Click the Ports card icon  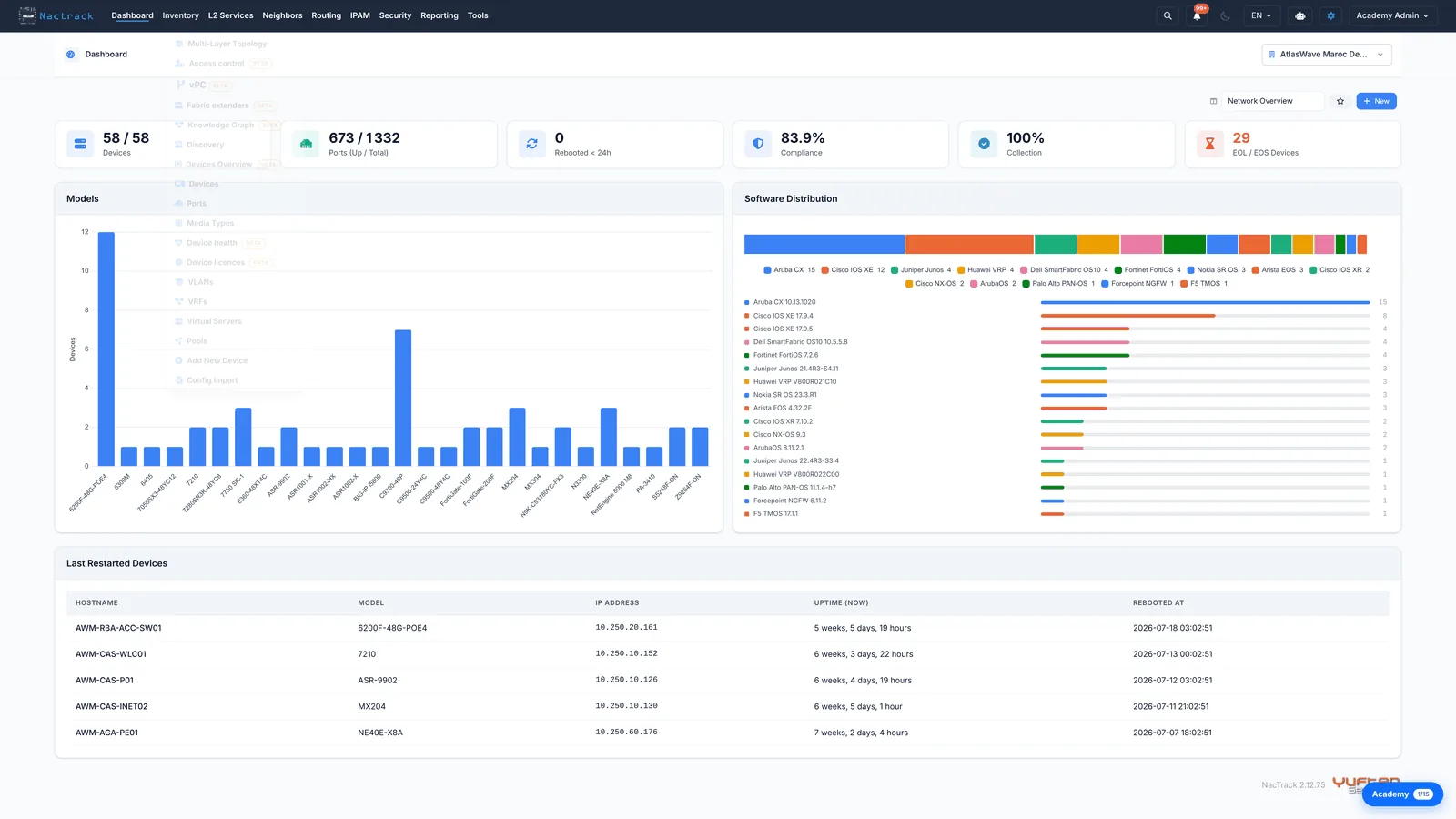coord(307,144)
